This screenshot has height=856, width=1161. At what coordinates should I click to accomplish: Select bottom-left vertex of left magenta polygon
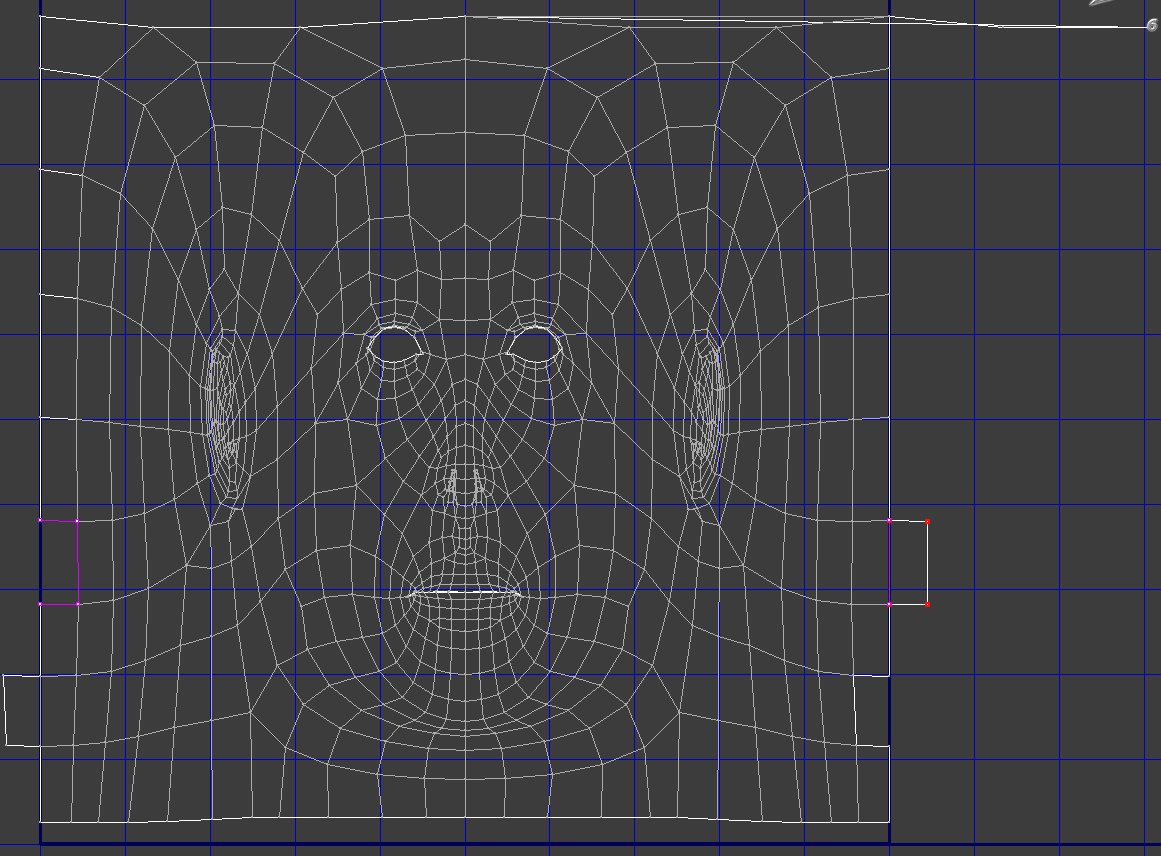(x=40, y=604)
